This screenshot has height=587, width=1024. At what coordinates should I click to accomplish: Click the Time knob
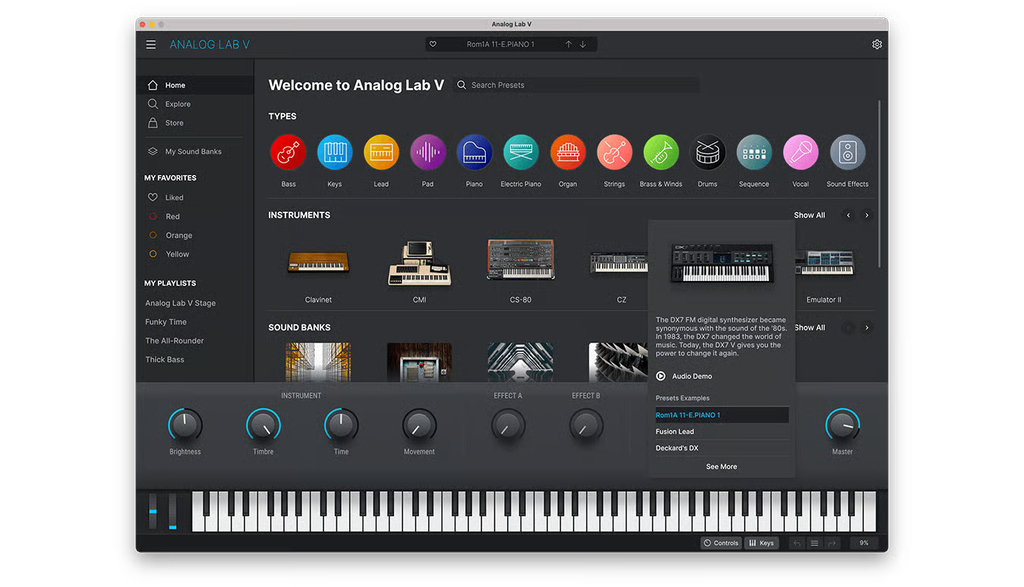coord(341,425)
